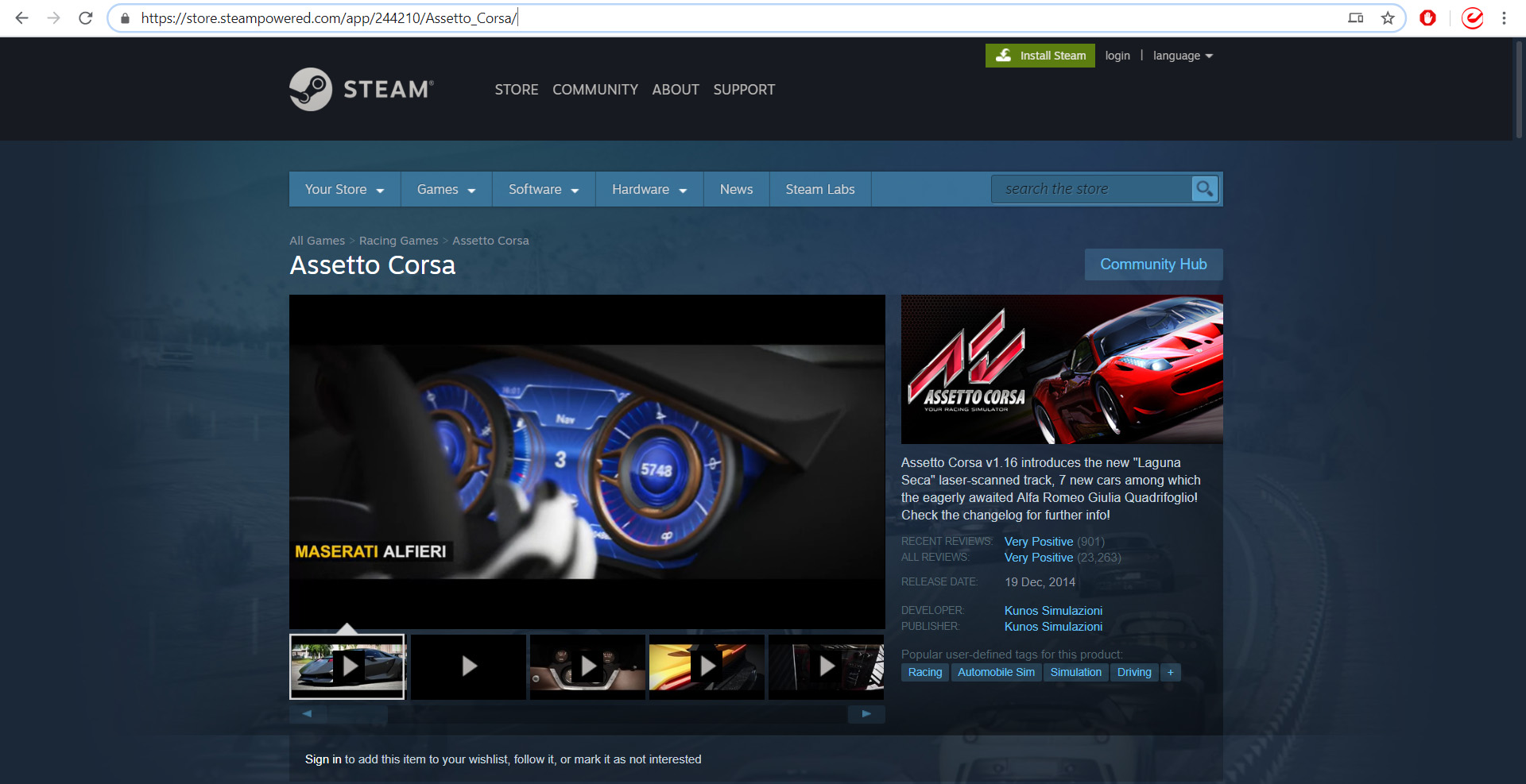Click the All Games breadcrumb
Image resolution: width=1526 pixels, height=784 pixels.
coord(317,241)
